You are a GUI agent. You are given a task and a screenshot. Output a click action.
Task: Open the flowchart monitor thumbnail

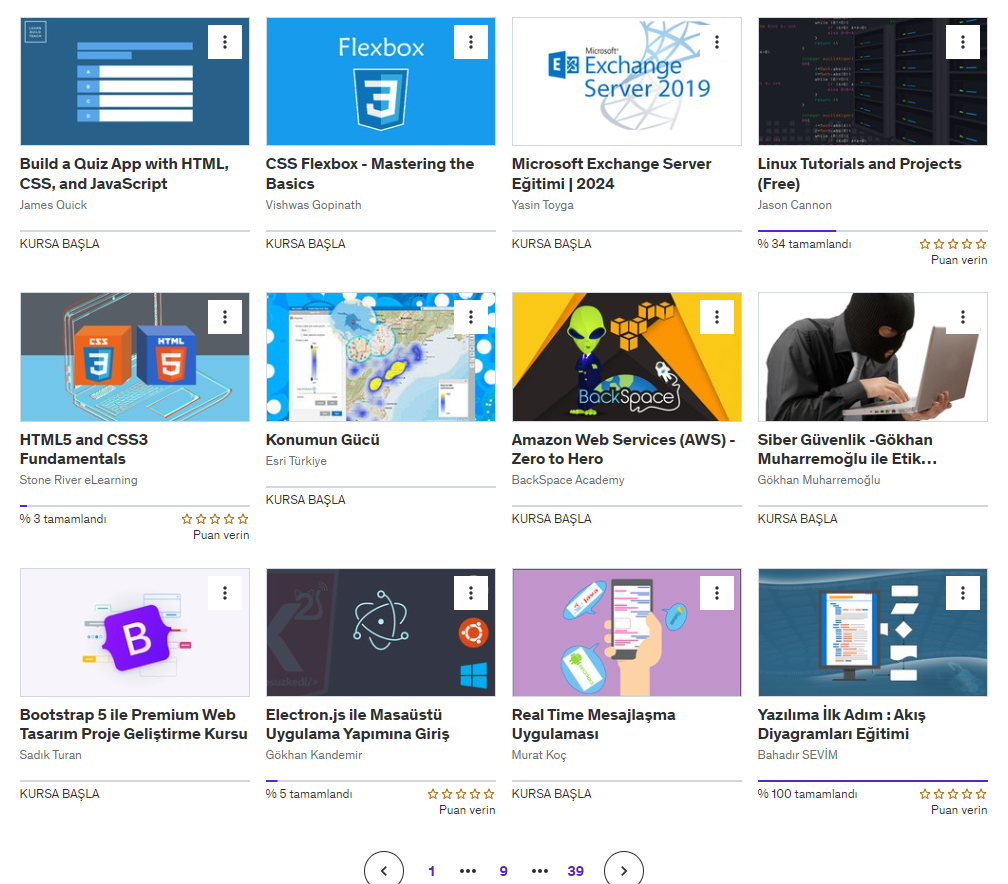(872, 633)
